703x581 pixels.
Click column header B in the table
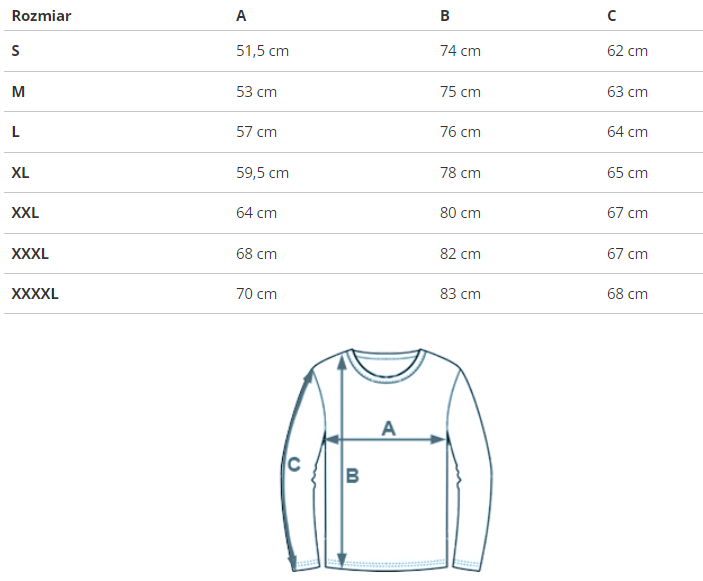click(x=445, y=16)
